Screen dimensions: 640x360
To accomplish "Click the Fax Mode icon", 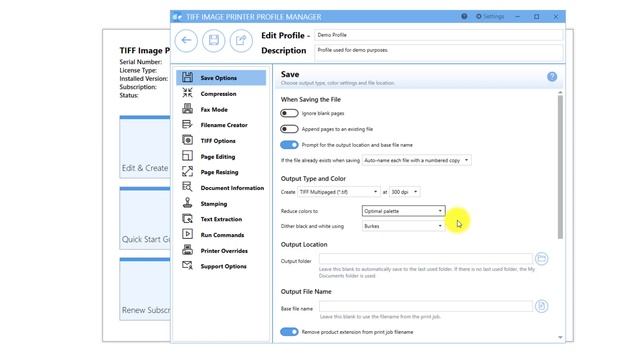I will click(187, 109).
